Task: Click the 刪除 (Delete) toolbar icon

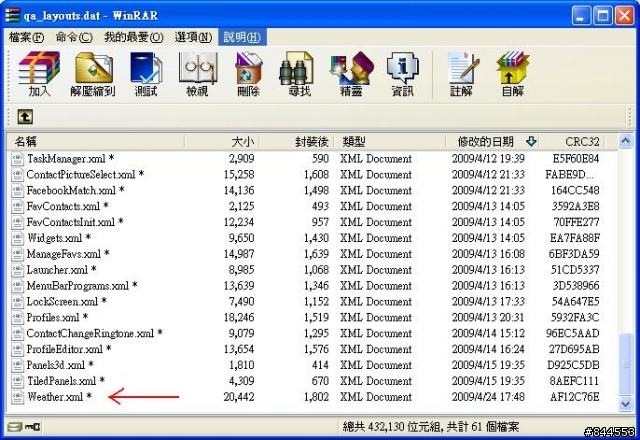Action: [248, 73]
